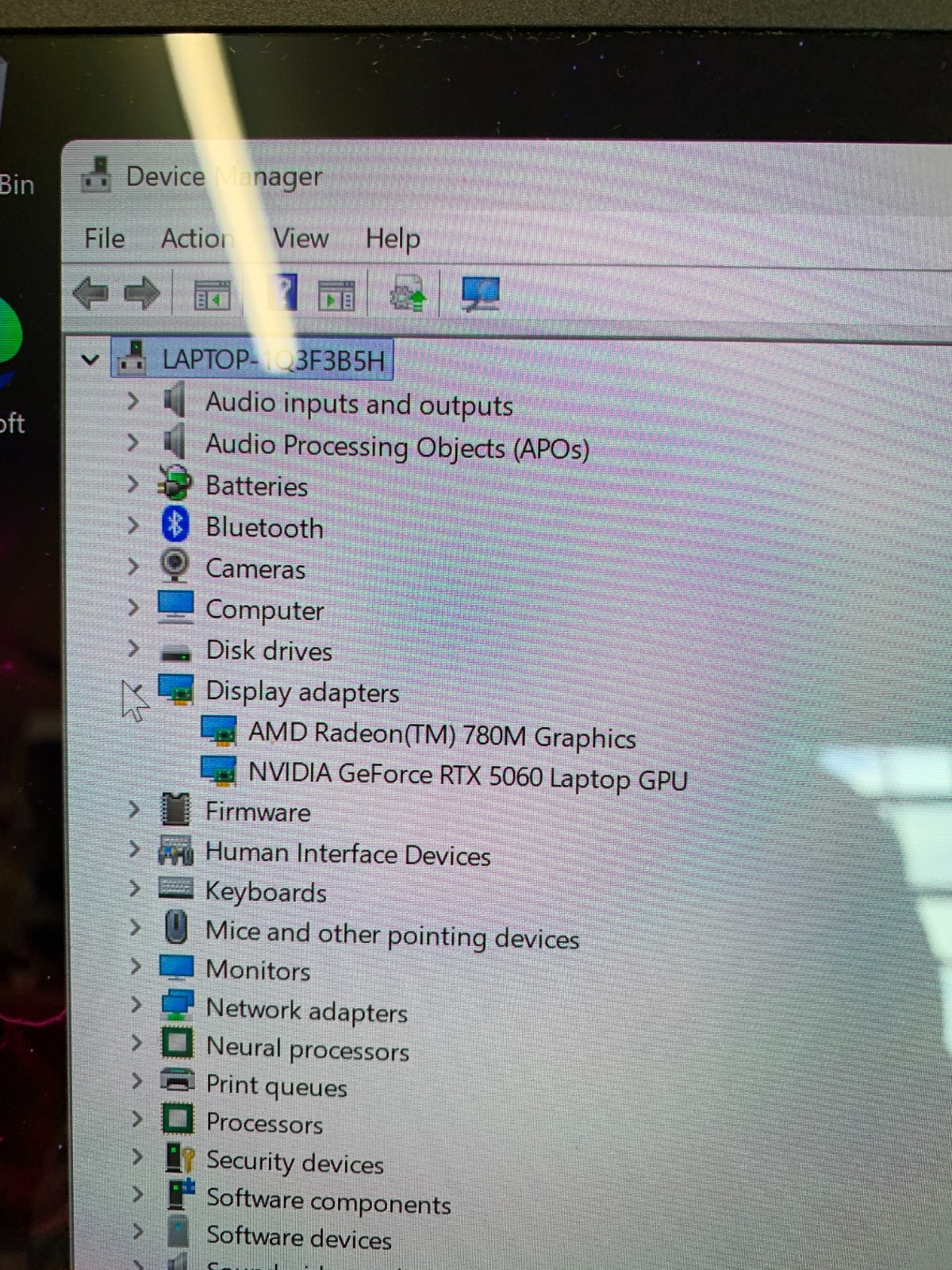Viewport: 952px width, 1270px height.
Task: Open the Action menu
Action: point(198,238)
